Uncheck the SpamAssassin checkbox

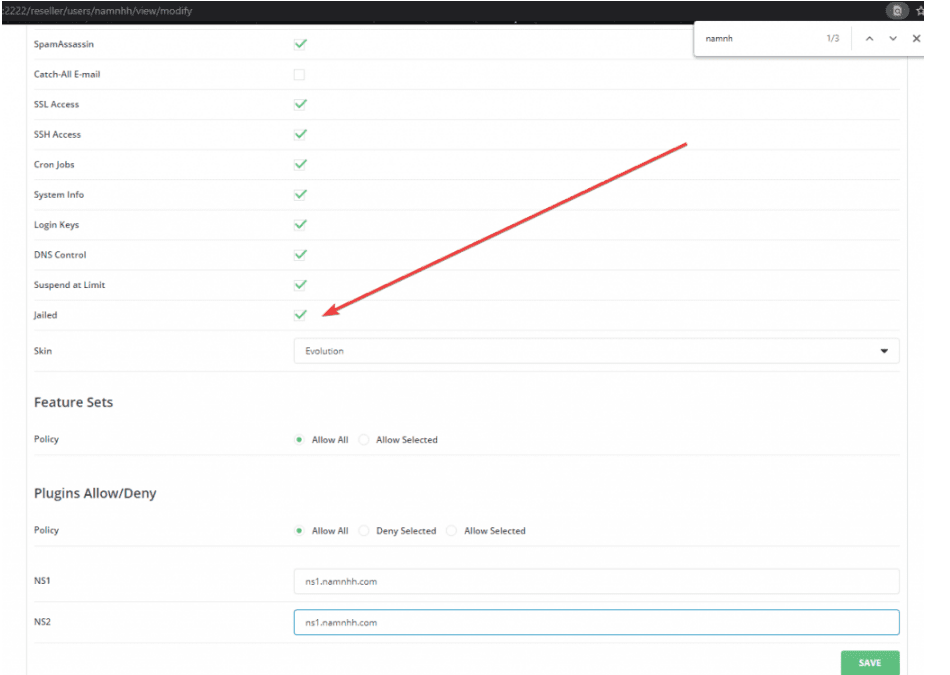coord(300,44)
